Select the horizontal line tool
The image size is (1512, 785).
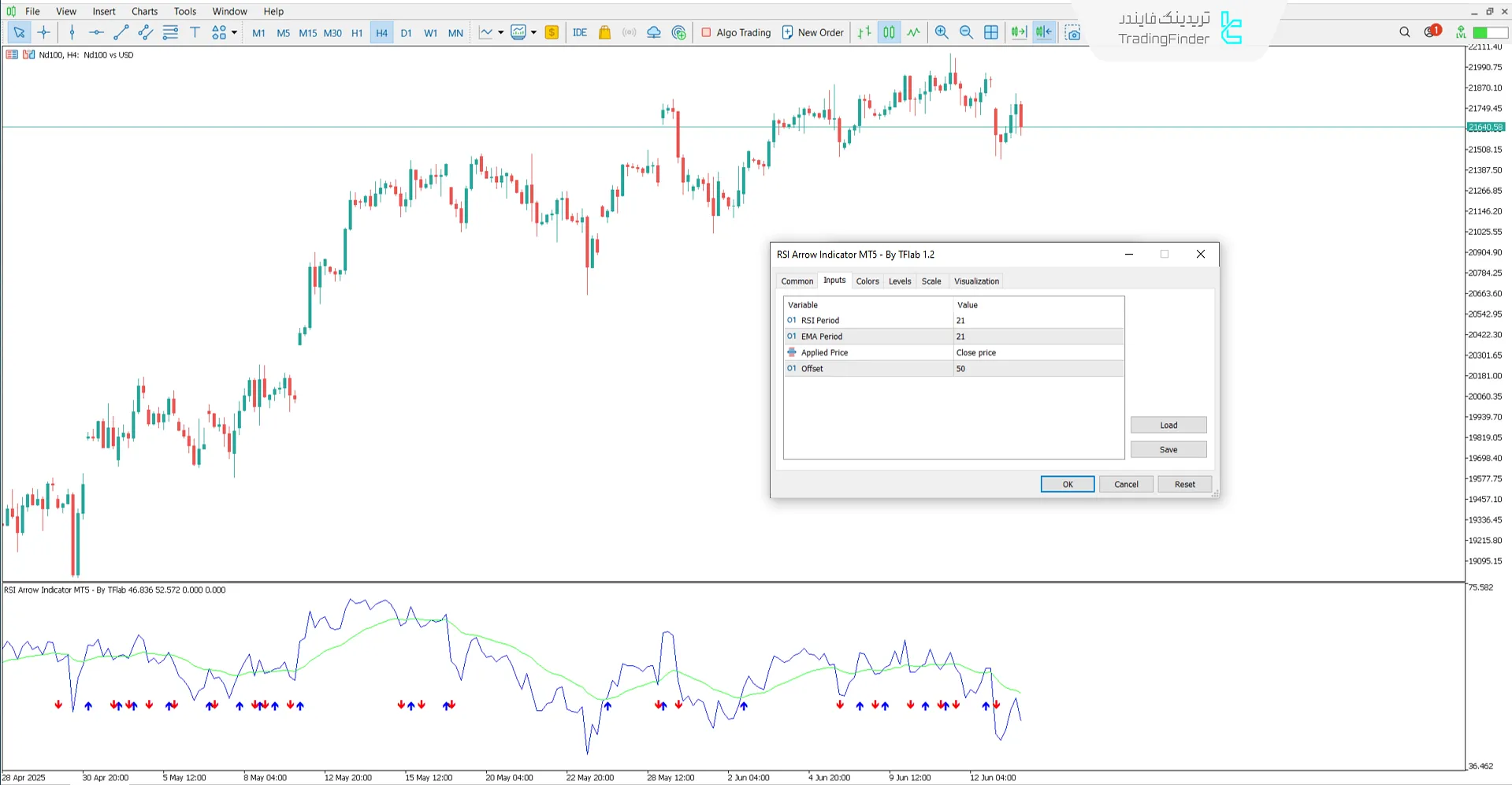tap(96, 32)
